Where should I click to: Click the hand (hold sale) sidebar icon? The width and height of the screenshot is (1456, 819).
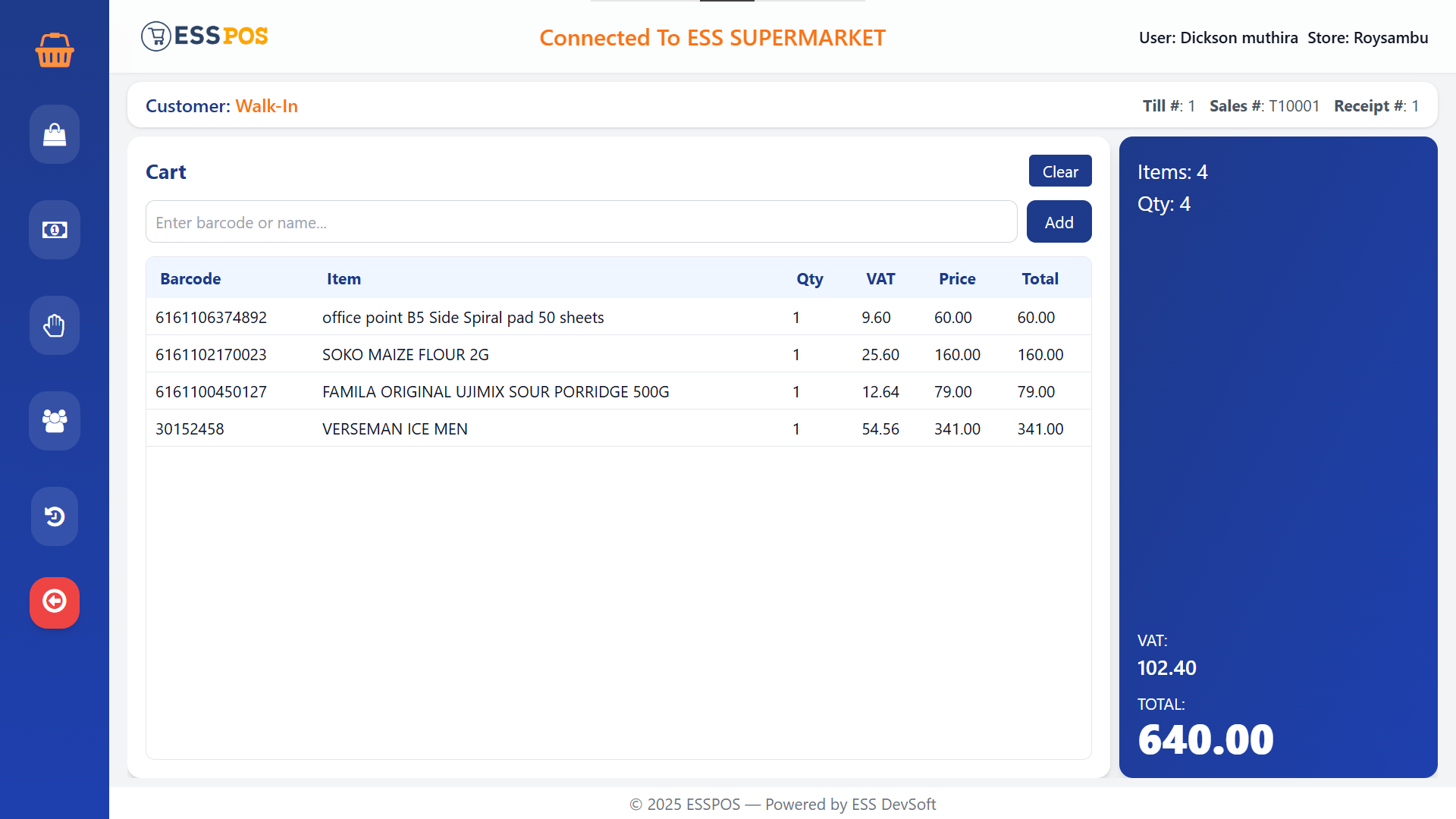click(x=55, y=325)
